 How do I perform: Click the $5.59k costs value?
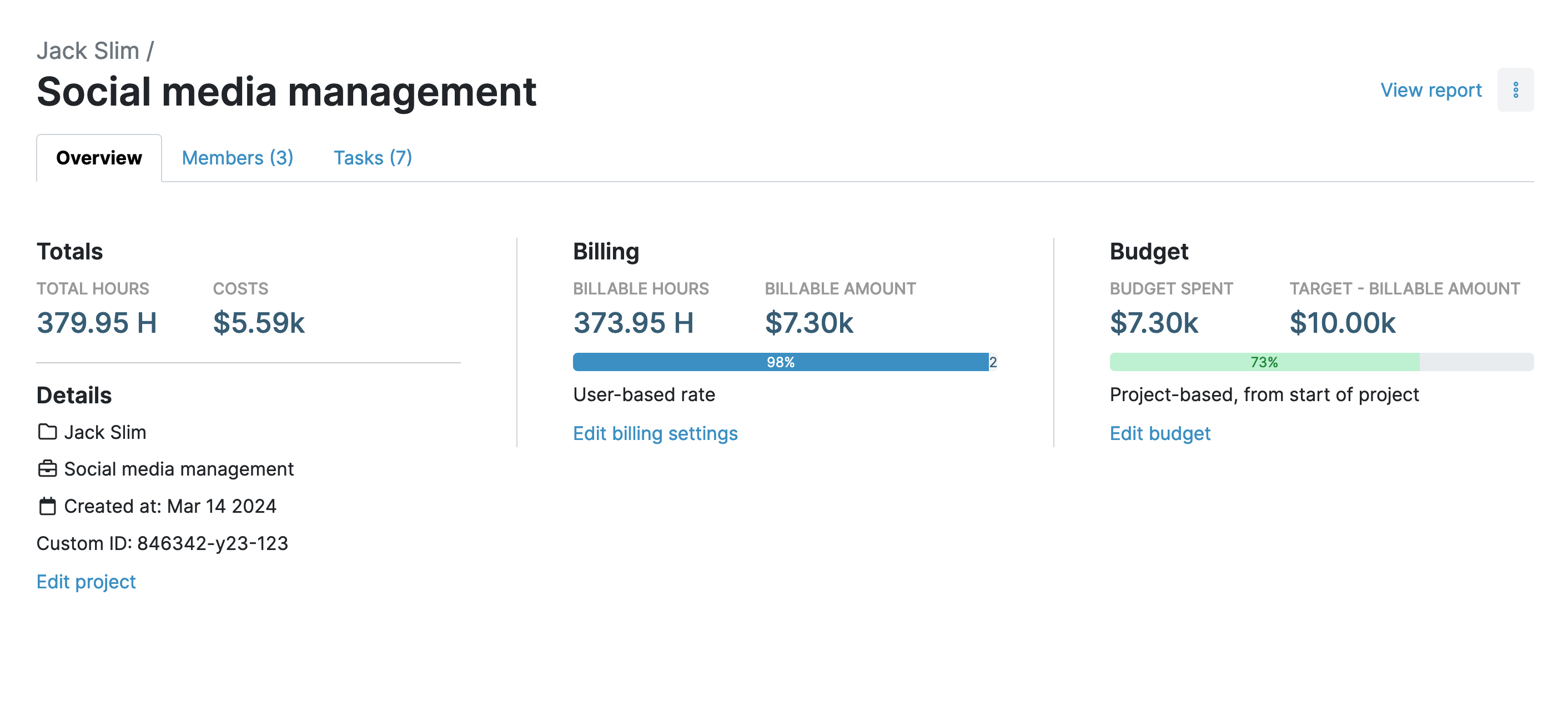pos(259,323)
